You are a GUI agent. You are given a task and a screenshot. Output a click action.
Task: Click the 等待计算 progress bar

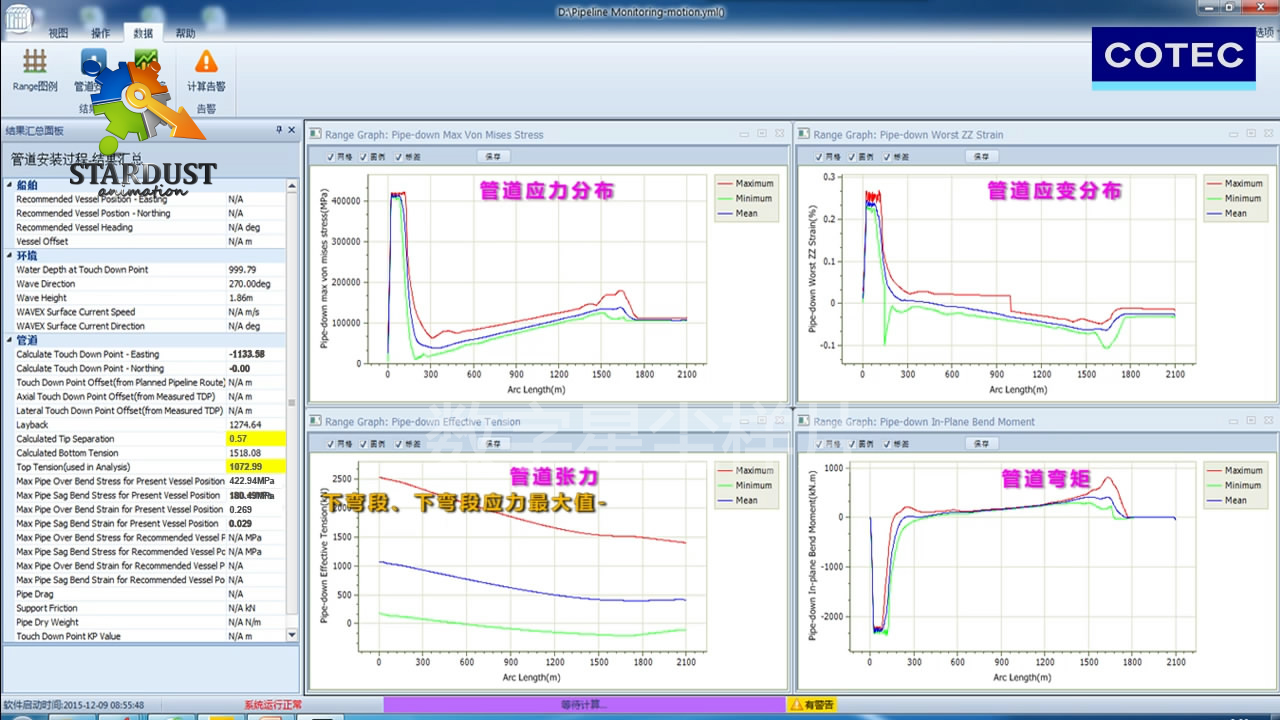click(x=584, y=705)
